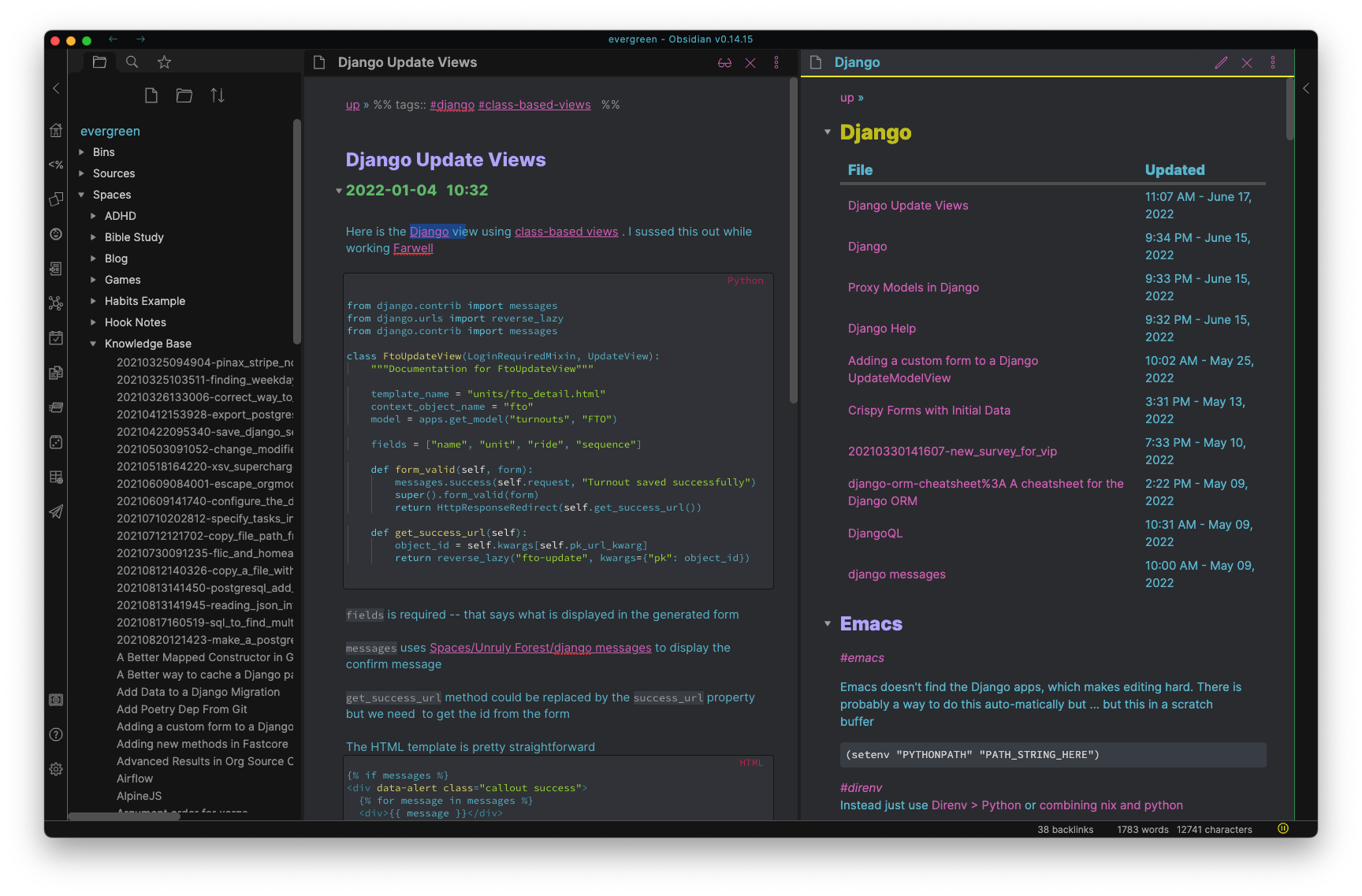Expand the ADHD folder
1362x896 pixels.
coord(93,216)
